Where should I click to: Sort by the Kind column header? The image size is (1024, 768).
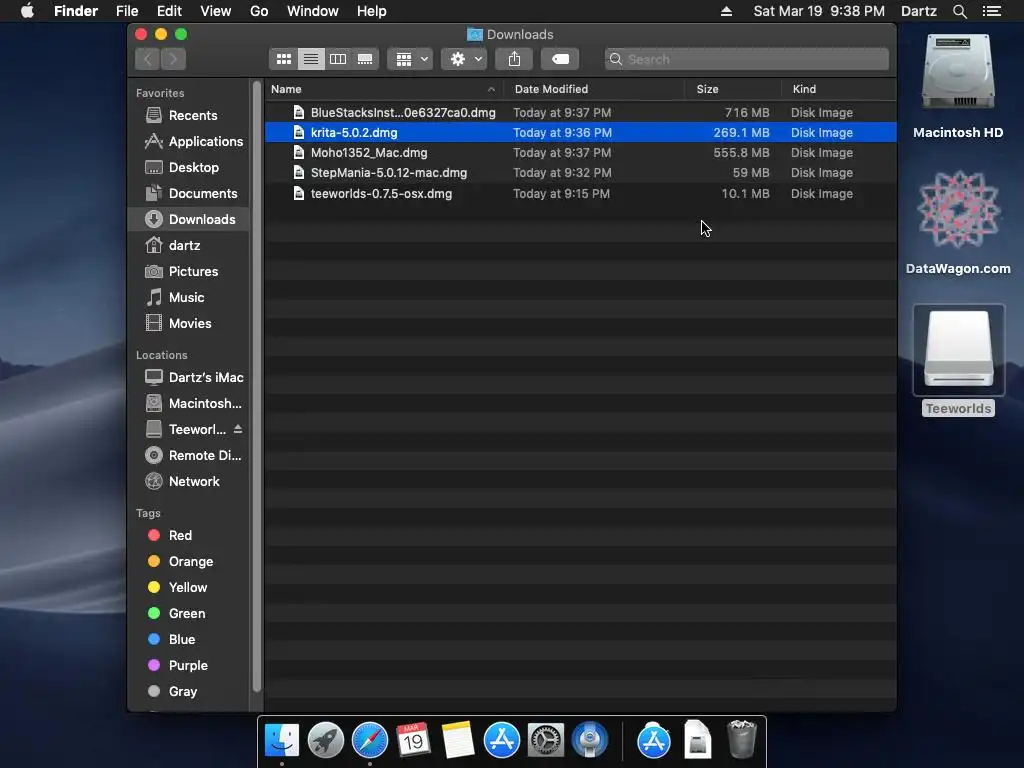[839, 89]
